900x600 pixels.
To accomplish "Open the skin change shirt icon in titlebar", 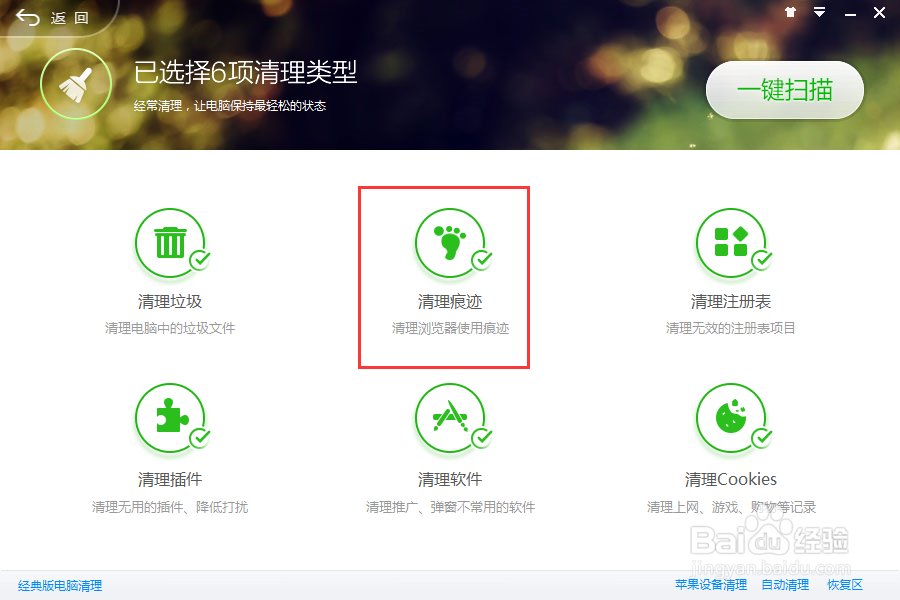I will (x=789, y=12).
